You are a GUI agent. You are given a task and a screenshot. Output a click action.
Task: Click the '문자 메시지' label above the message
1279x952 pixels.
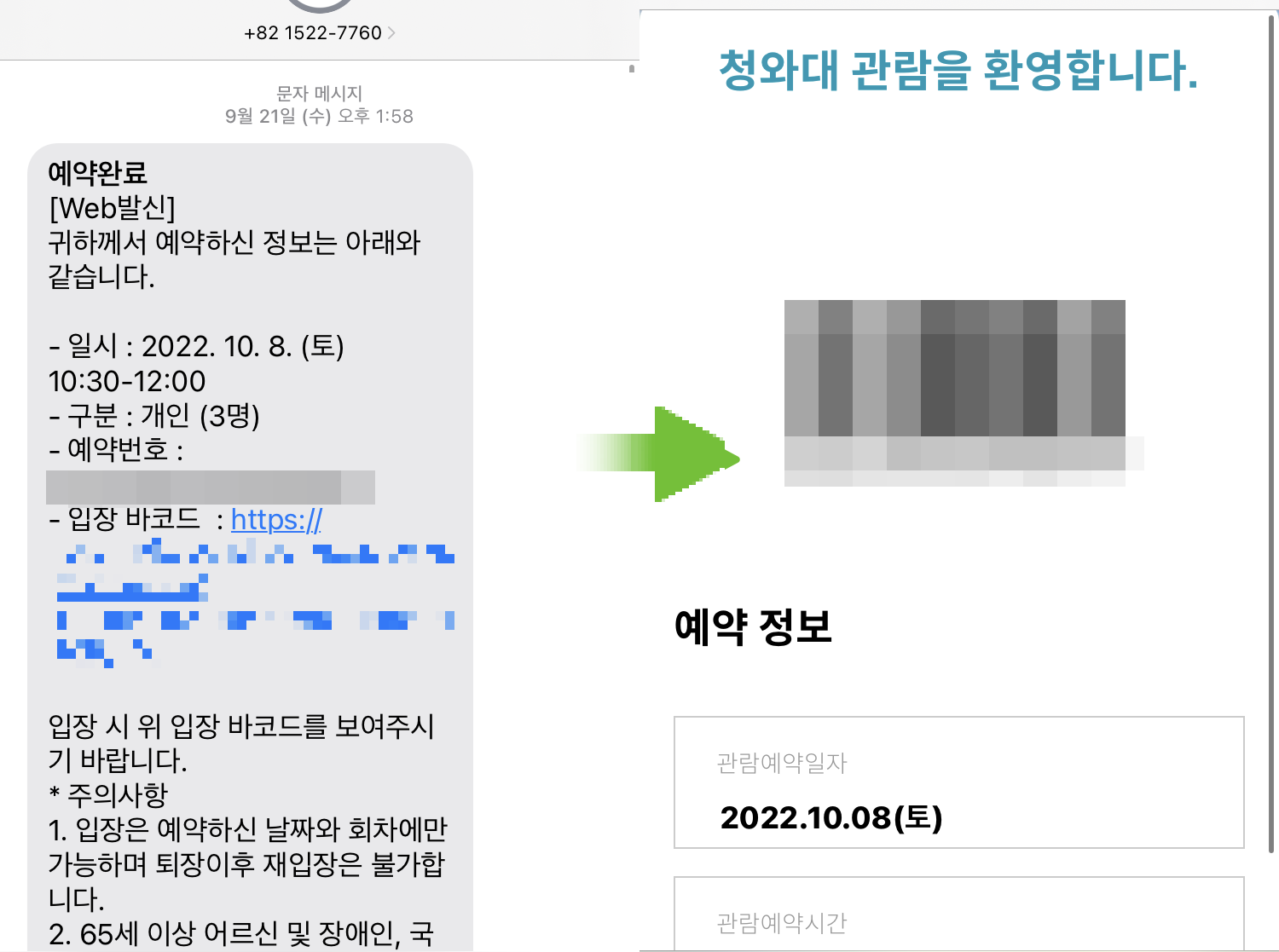tap(319, 93)
